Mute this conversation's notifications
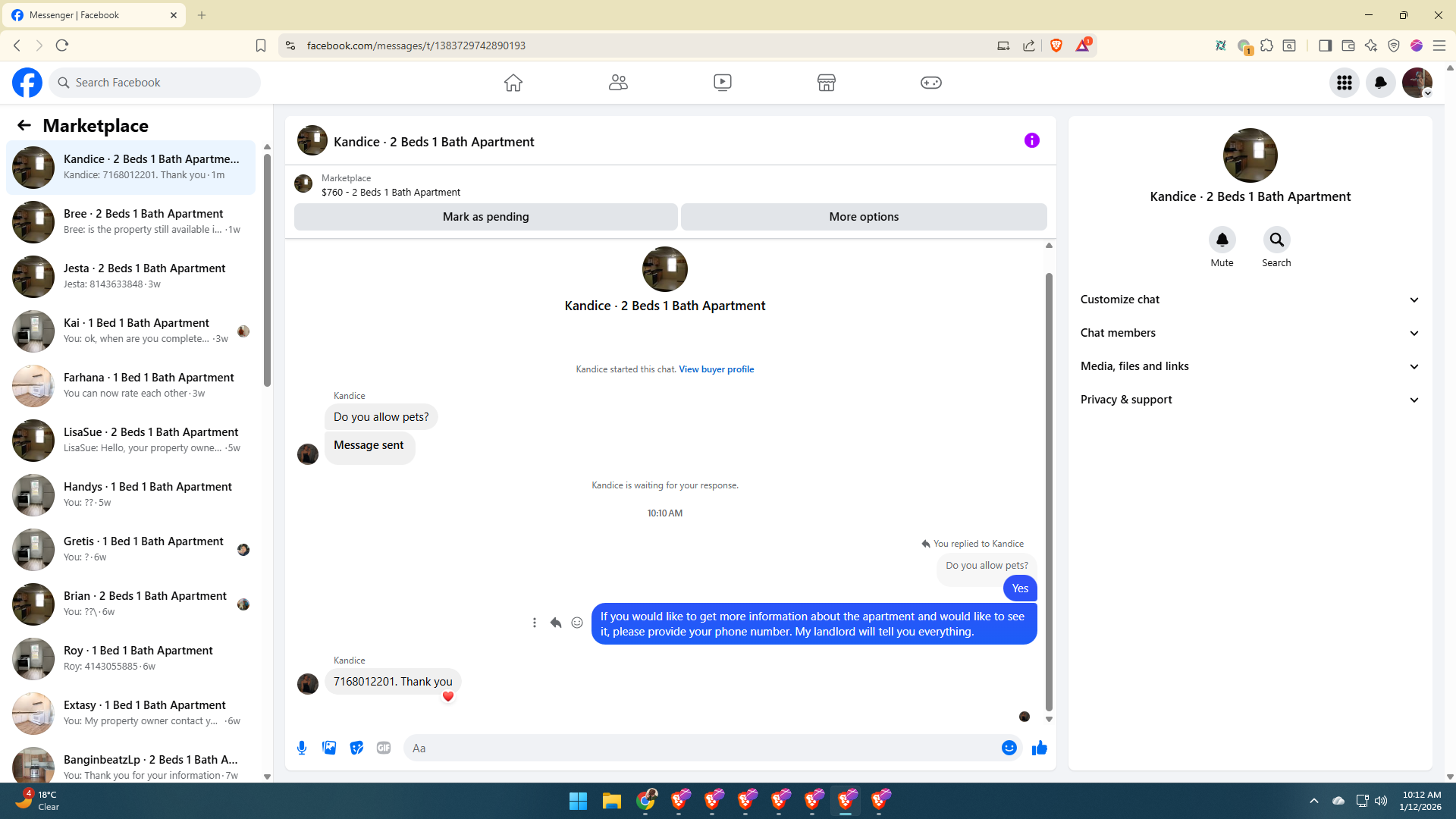 (x=1222, y=240)
